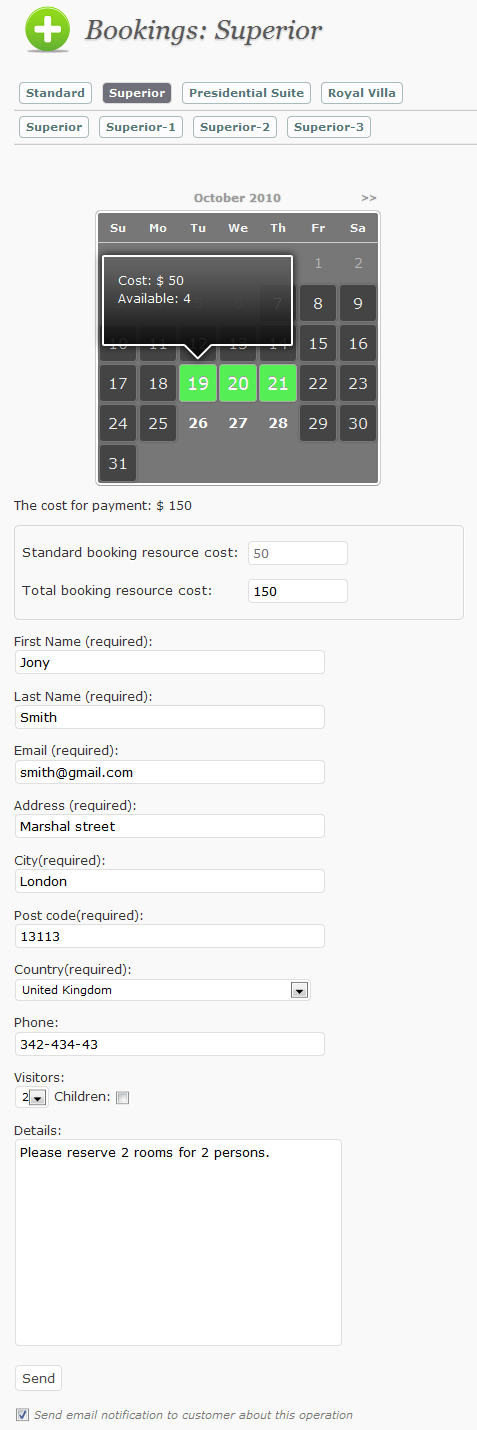Focus the Email address field
477x1430 pixels.
170,772
